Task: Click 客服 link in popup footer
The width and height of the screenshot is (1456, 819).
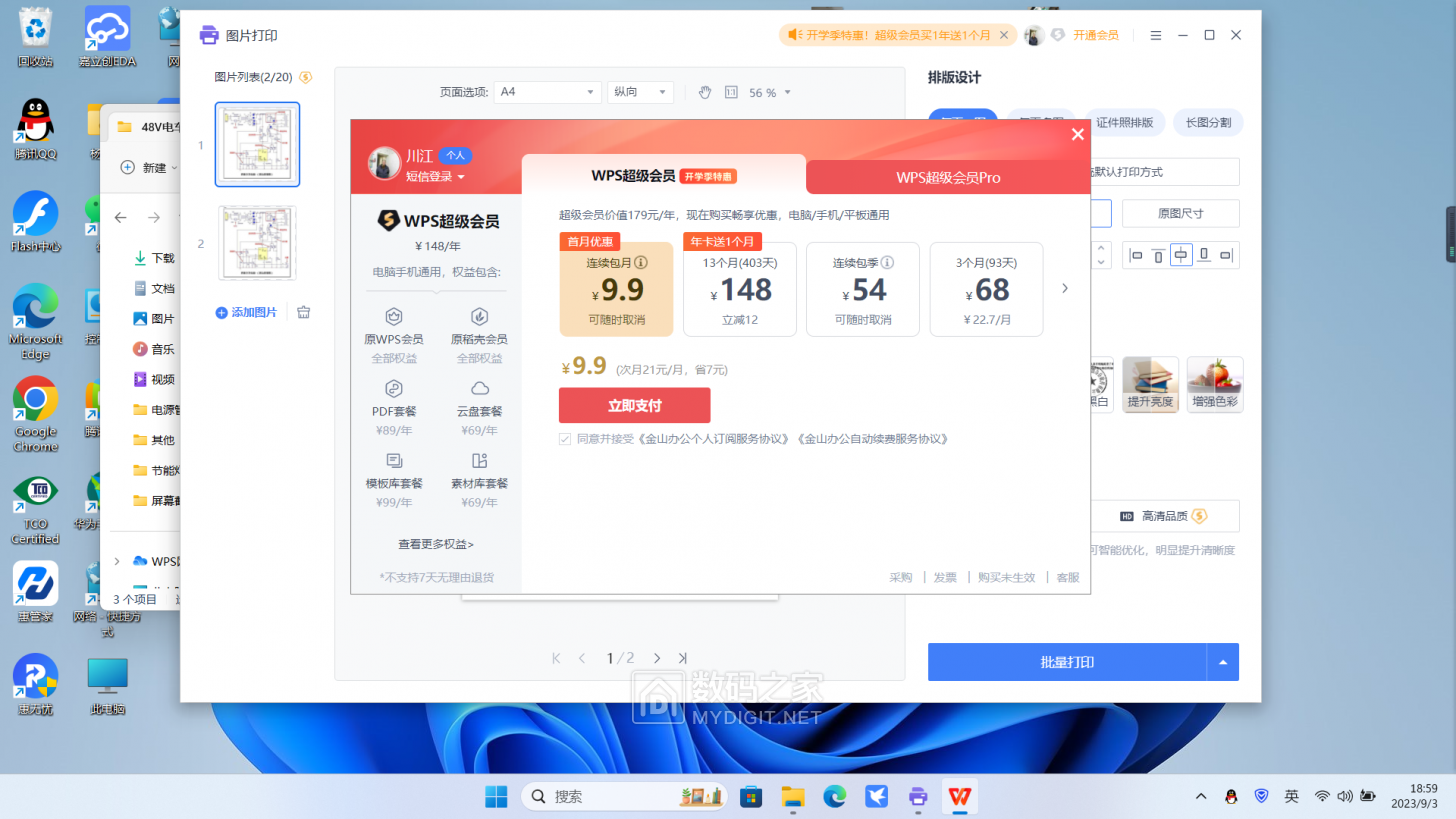Action: [x=1068, y=577]
